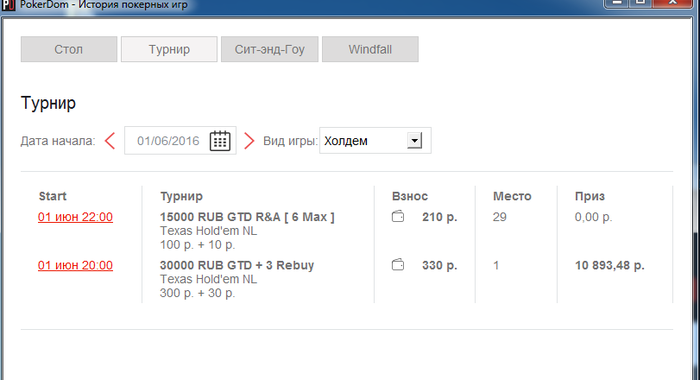700x380 pixels.
Task: Open the Вид игры dropdown arrow
Action: pyautogui.click(x=415, y=140)
